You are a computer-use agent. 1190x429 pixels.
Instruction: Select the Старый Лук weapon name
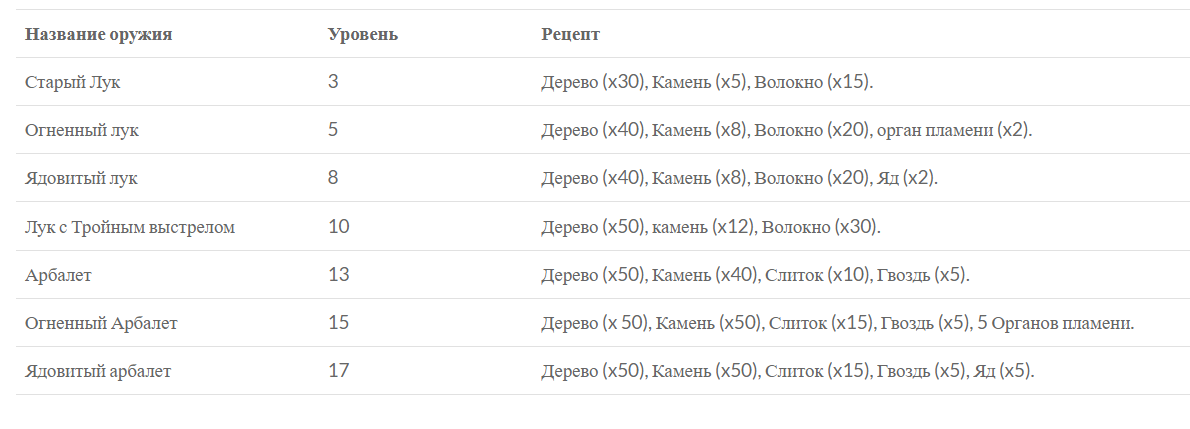(x=72, y=82)
